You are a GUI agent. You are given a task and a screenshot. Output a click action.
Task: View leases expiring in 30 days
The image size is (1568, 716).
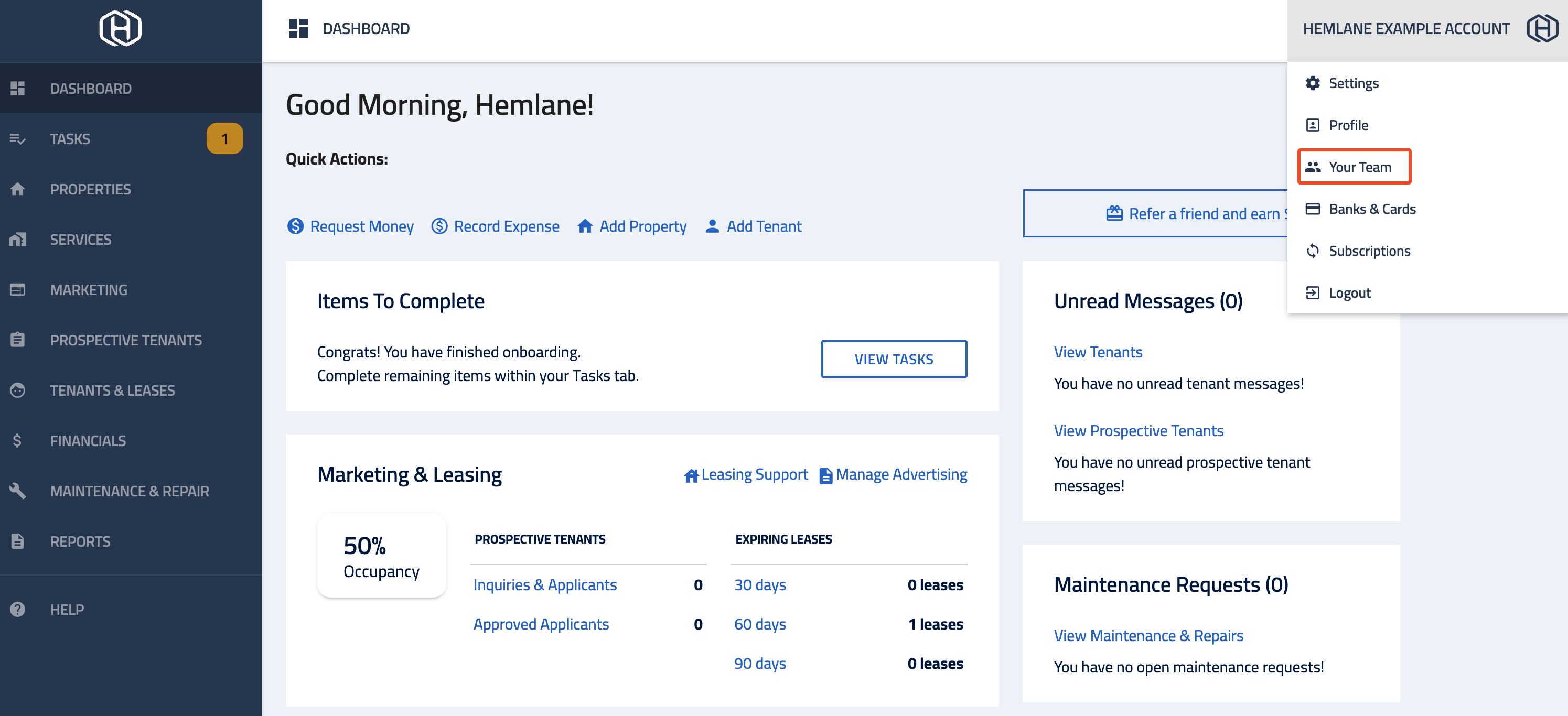tap(760, 585)
